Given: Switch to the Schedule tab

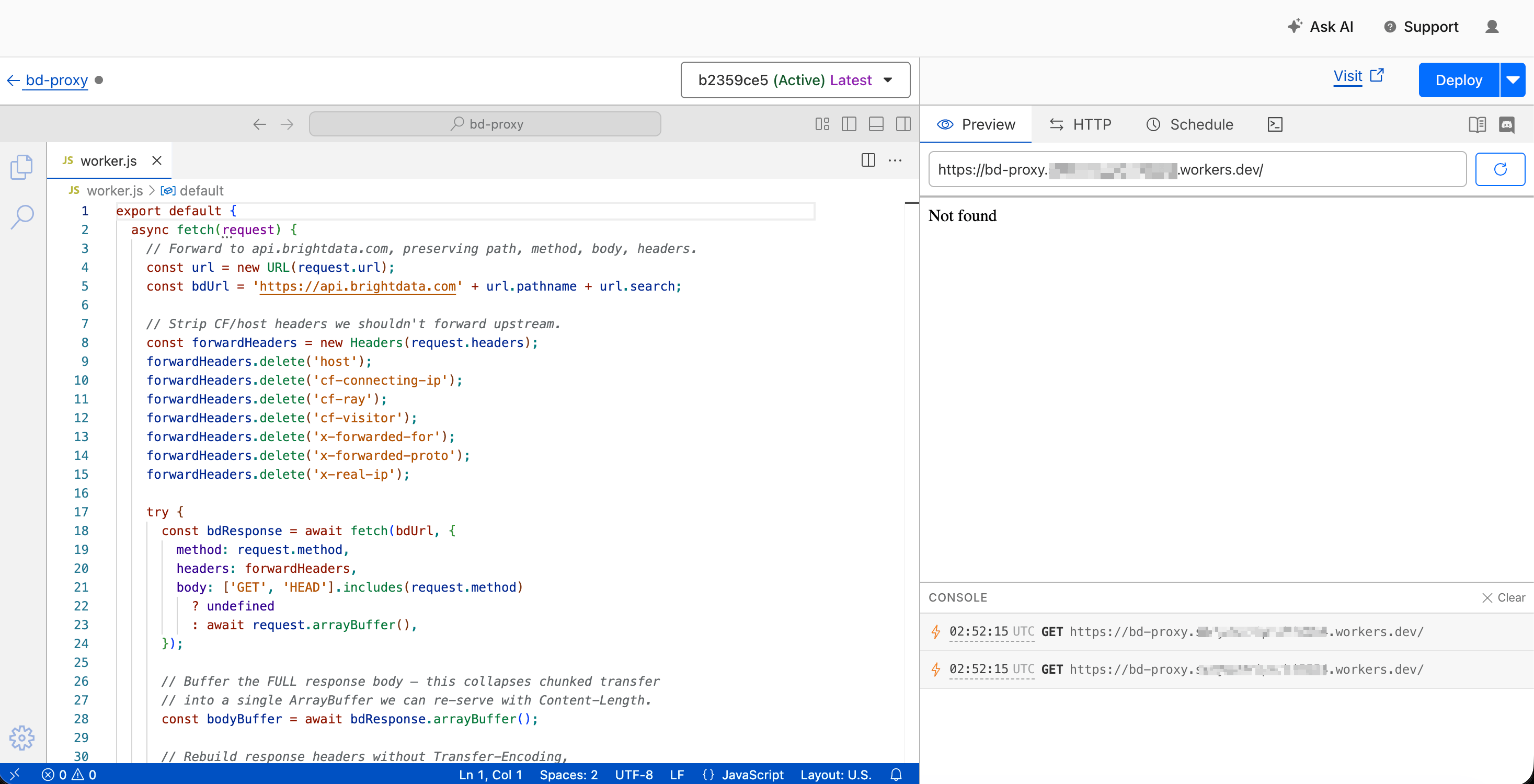Looking at the screenshot, I should 1190,124.
